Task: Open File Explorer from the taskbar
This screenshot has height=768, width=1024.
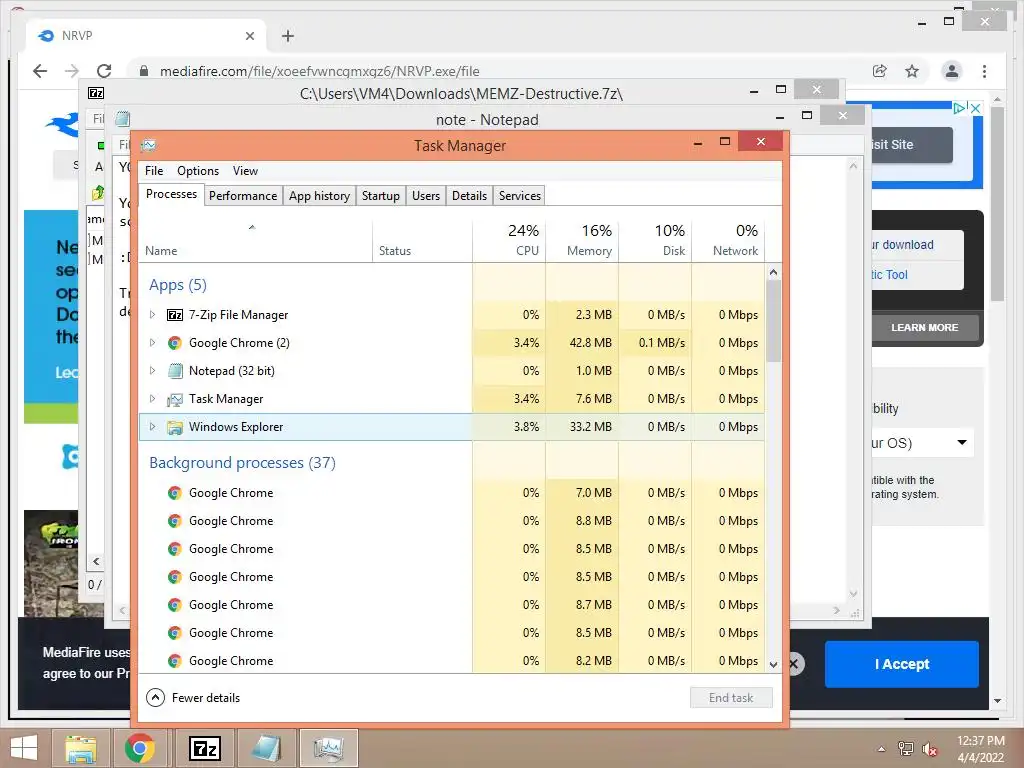Action: pyautogui.click(x=80, y=748)
